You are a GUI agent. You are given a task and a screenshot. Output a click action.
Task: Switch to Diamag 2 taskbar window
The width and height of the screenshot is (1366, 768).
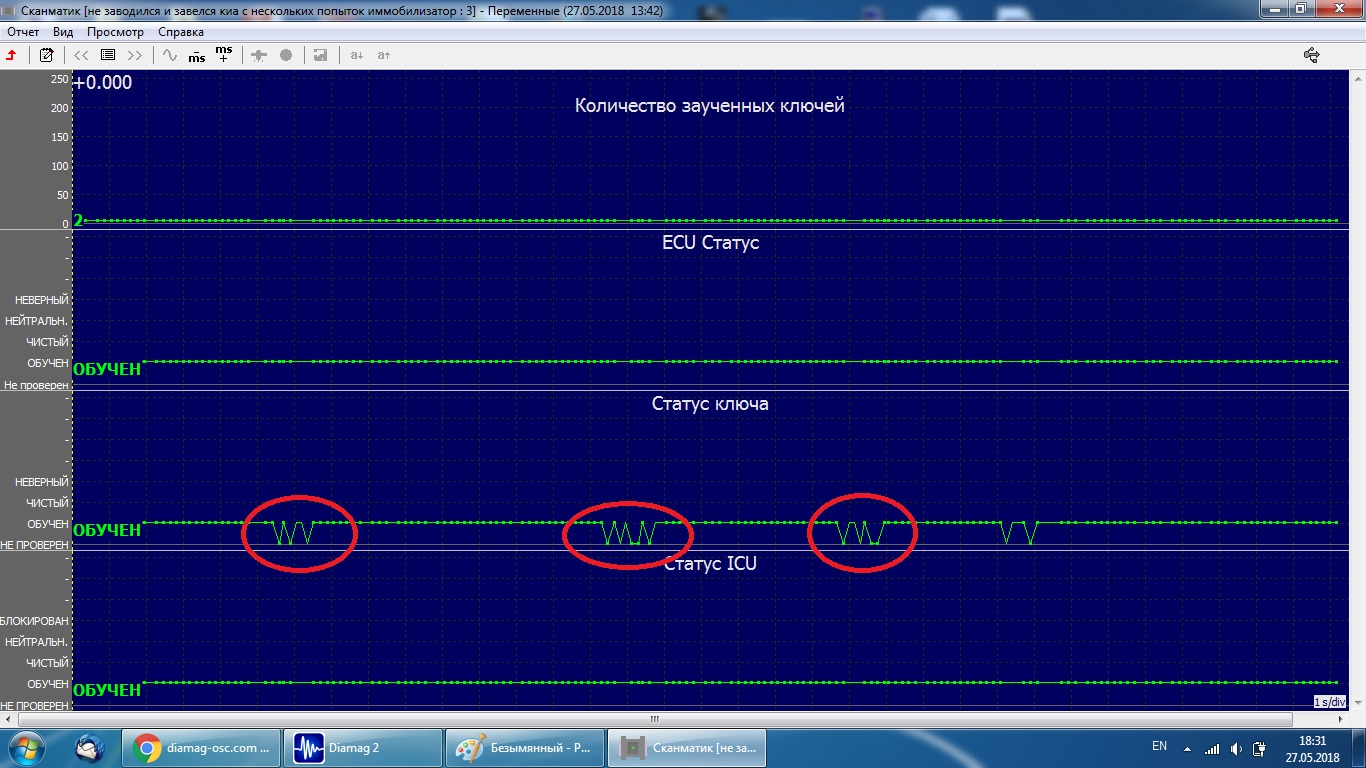pos(363,747)
